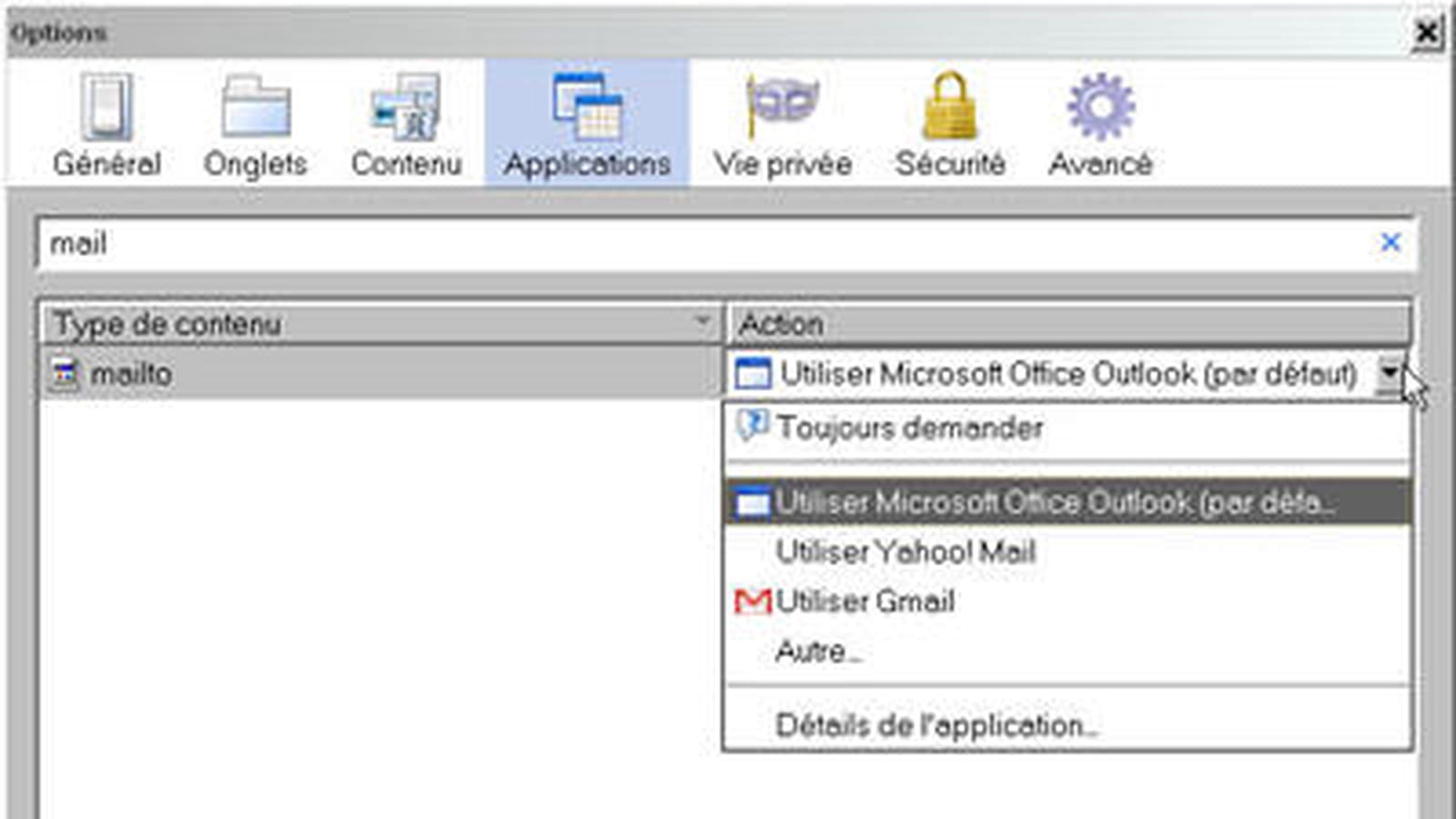The width and height of the screenshot is (1456, 819).
Task: Click the Action column header
Action: point(1069,323)
